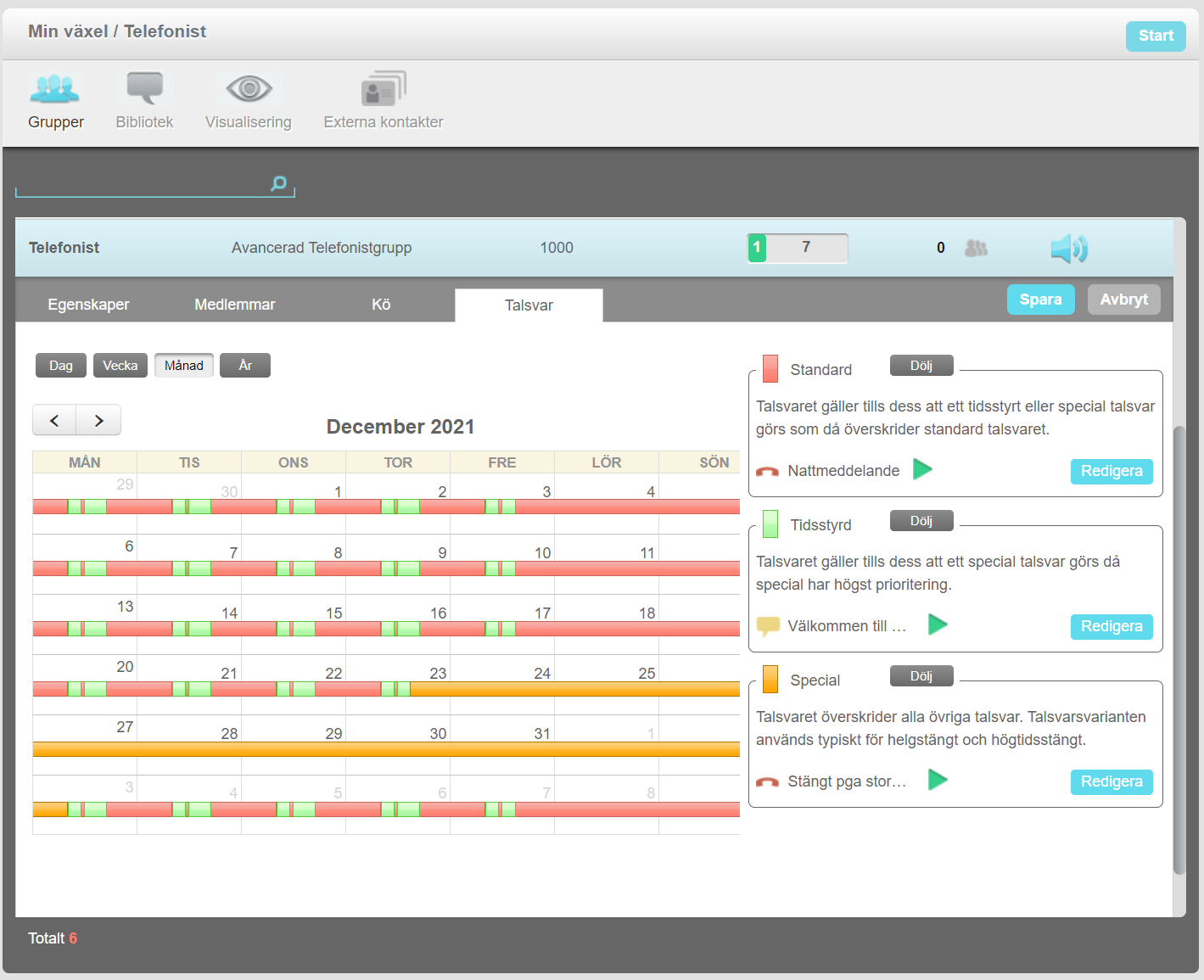Play the Välkommen till message
The width and height of the screenshot is (1204, 980).
pos(938,624)
